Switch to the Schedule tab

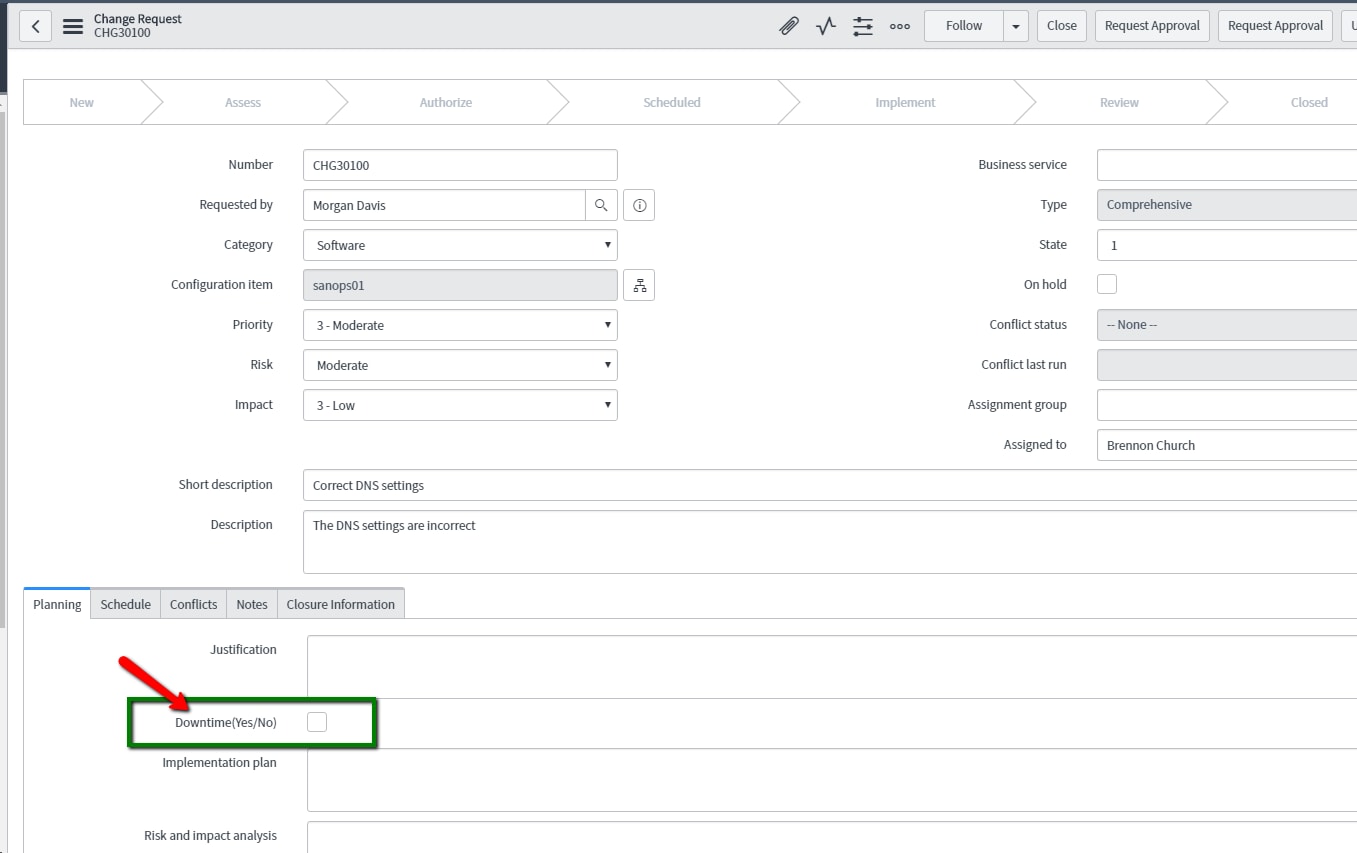pos(126,604)
